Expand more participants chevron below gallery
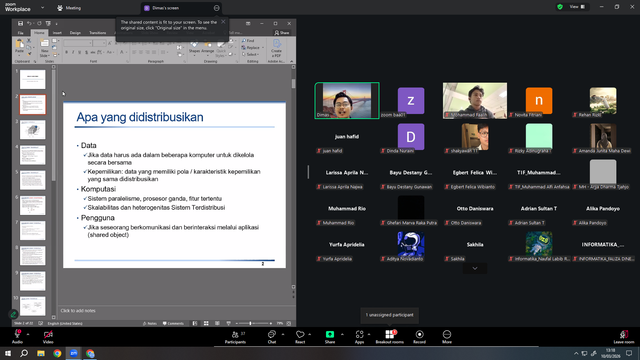640x360 pixels. point(475,268)
